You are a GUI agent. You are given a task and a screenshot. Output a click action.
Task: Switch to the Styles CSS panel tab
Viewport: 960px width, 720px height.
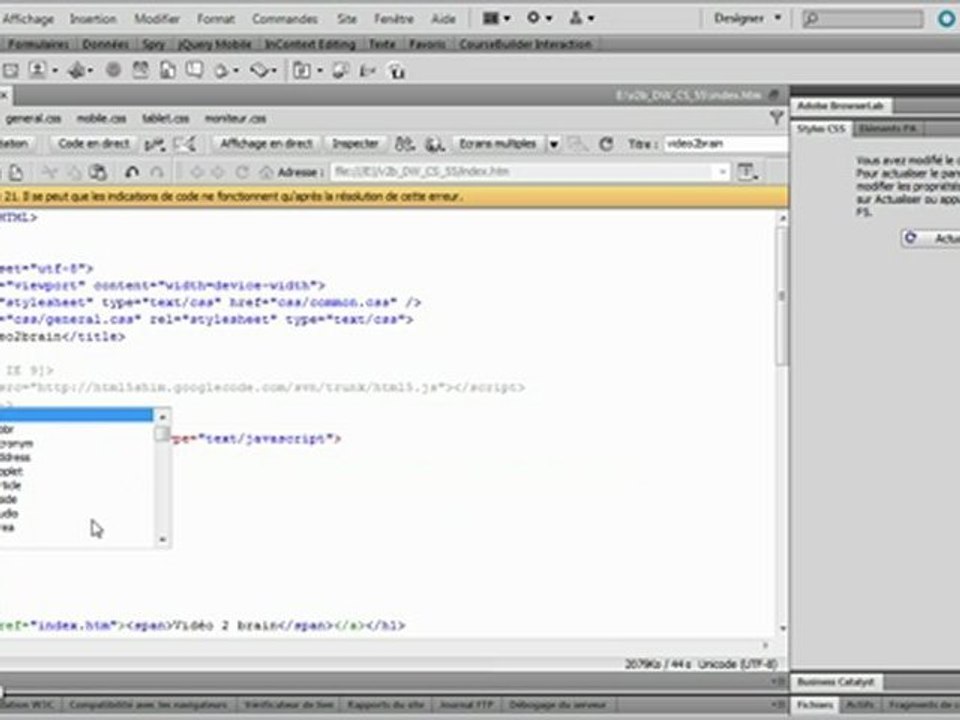click(820, 129)
